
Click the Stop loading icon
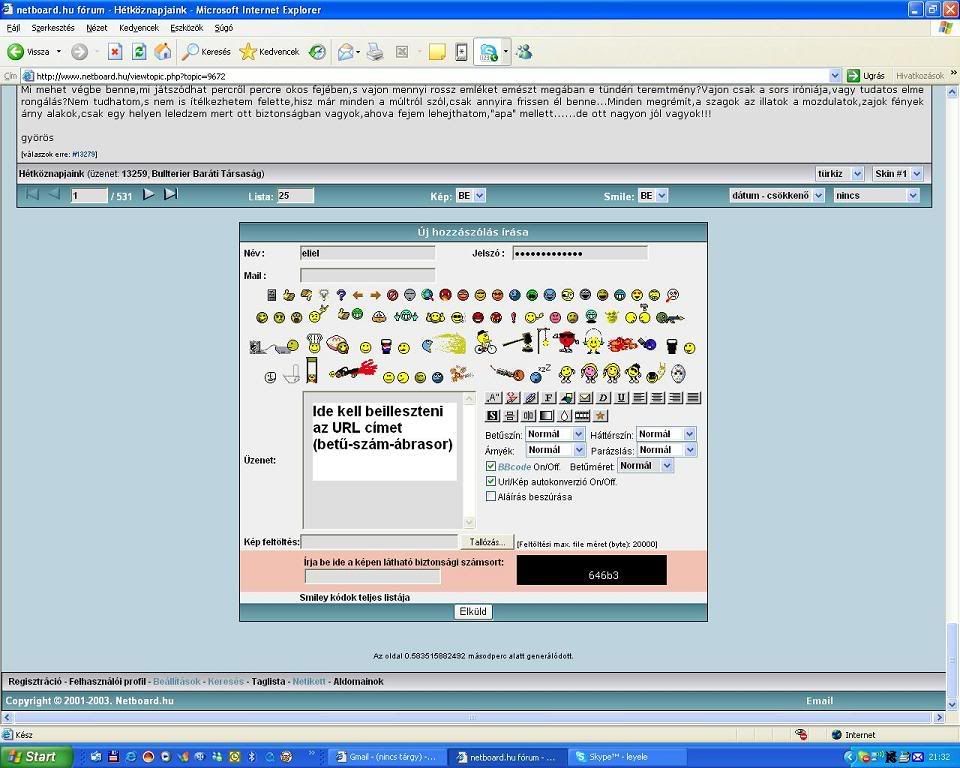pos(115,52)
